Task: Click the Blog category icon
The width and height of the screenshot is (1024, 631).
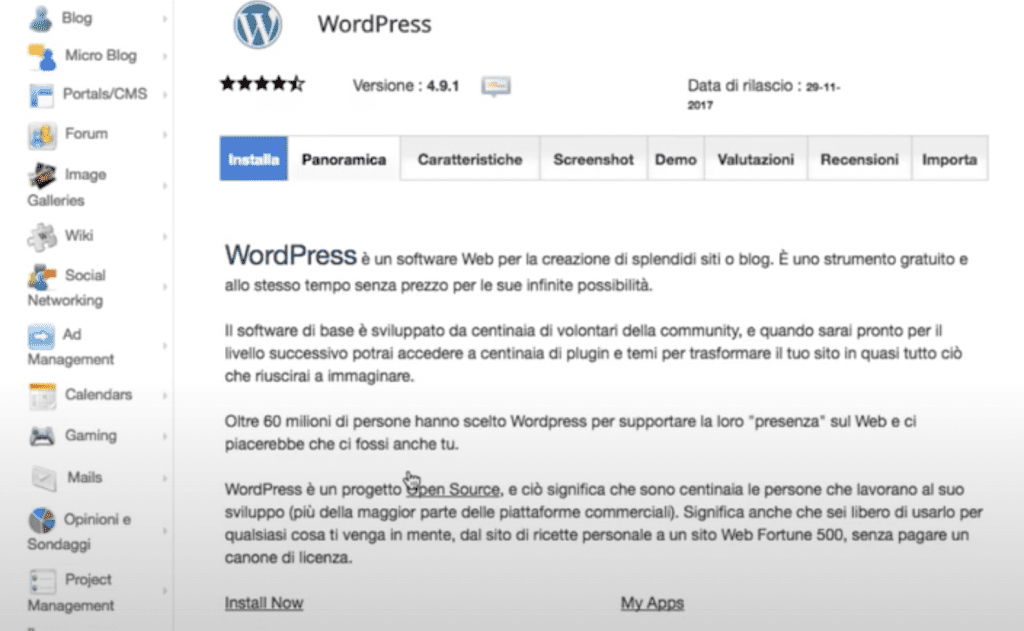Action: click(40, 18)
